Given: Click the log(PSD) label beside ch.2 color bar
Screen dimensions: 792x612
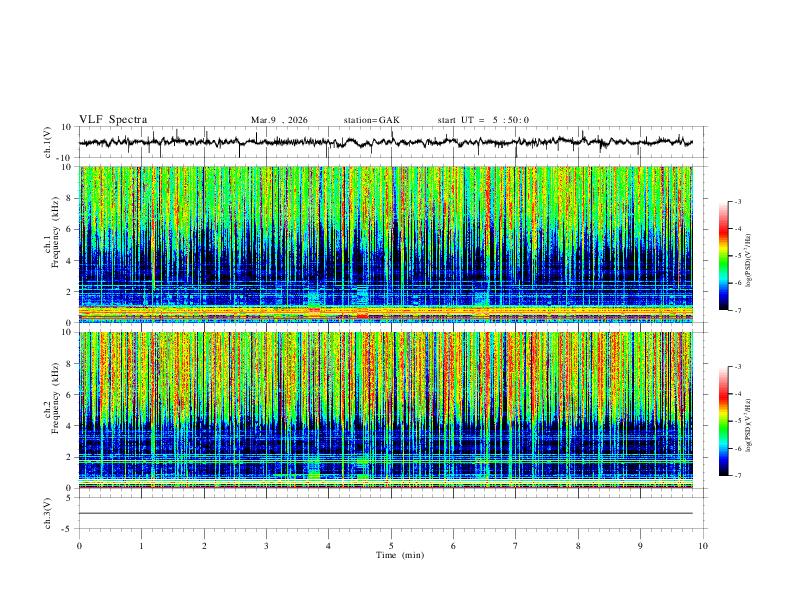Looking at the screenshot, I should pyautogui.click(x=748, y=427).
